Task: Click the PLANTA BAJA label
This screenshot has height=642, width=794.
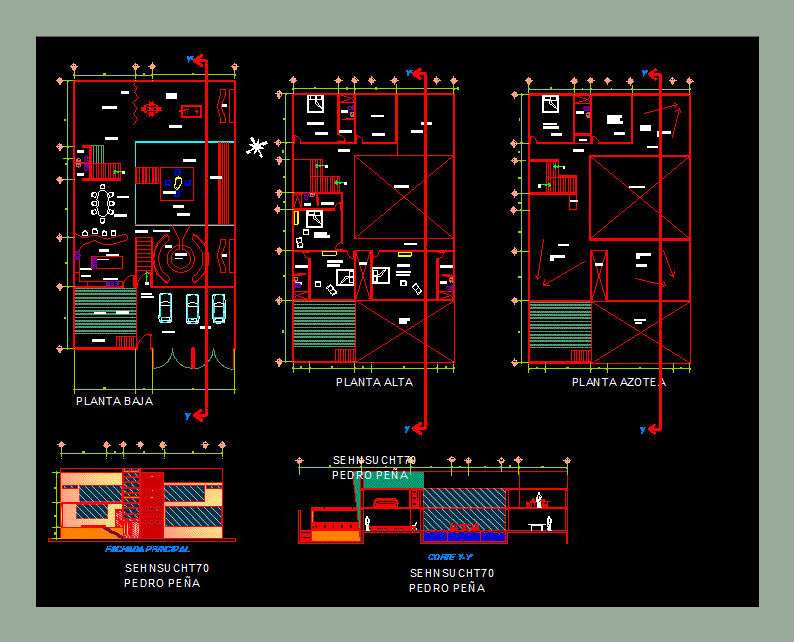Action: 114,401
